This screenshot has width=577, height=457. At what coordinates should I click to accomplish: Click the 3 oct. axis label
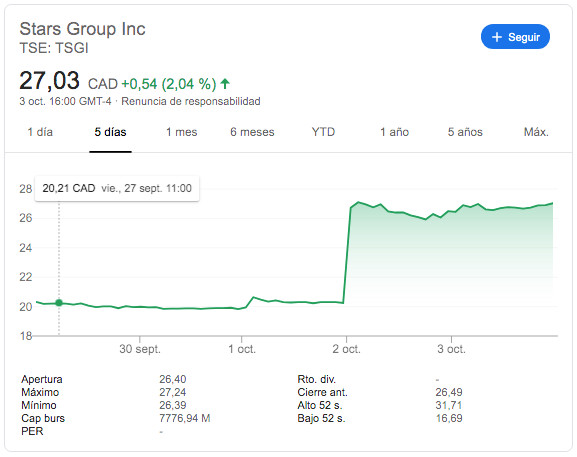452,349
